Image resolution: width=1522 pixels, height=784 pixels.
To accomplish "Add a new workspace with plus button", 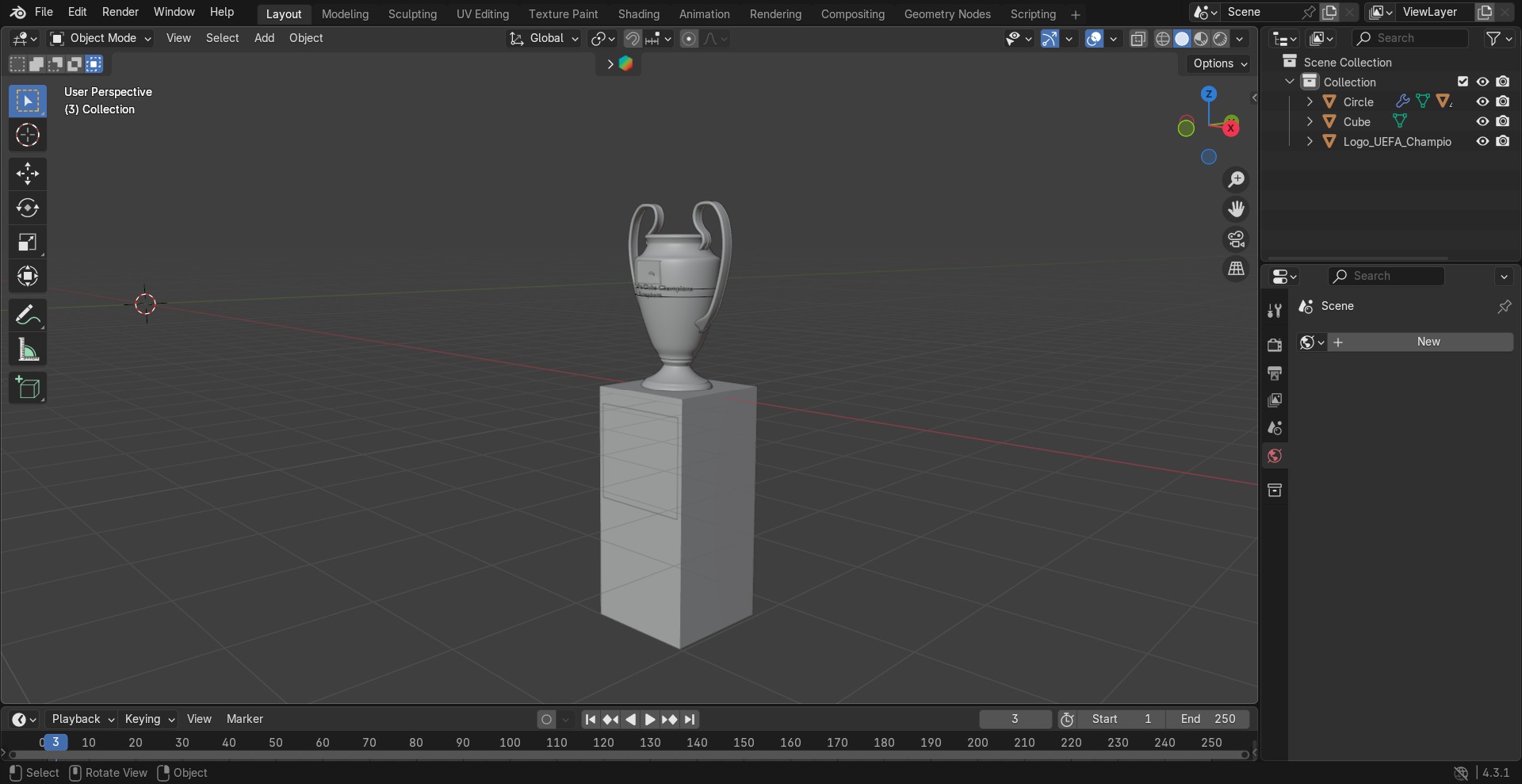I will click(1075, 14).
